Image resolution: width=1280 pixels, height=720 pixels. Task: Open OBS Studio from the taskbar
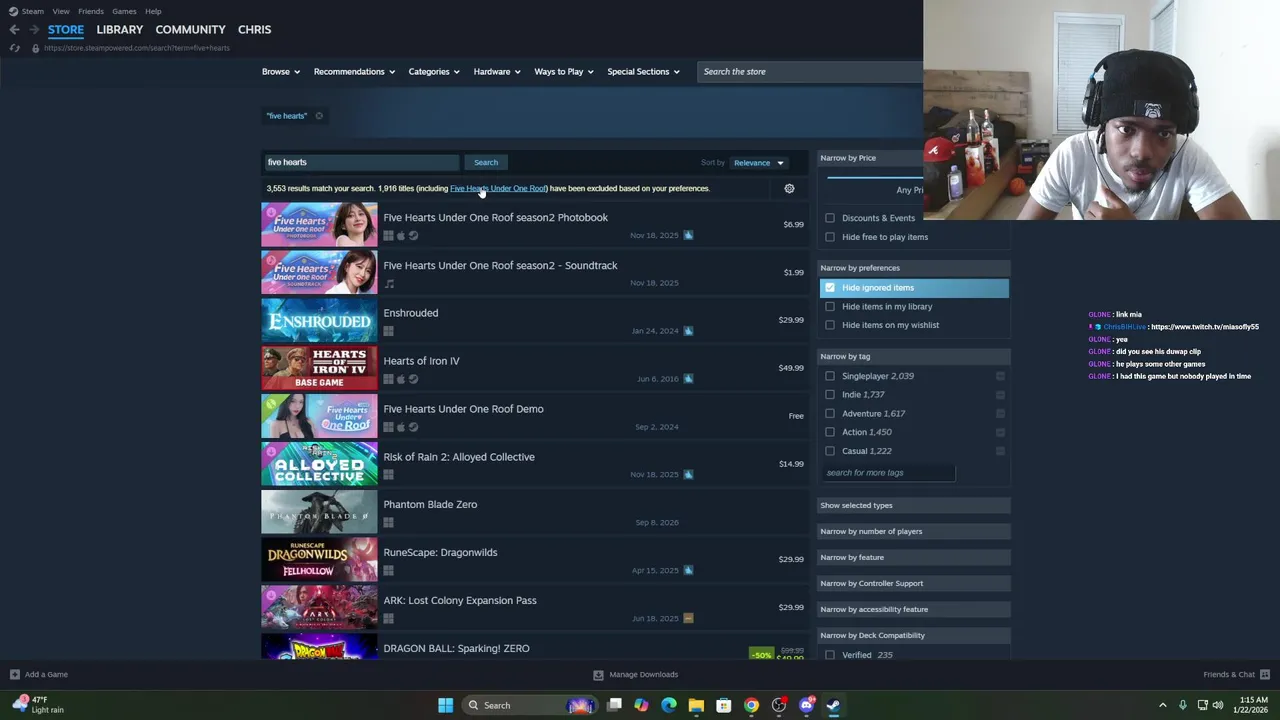779,705
